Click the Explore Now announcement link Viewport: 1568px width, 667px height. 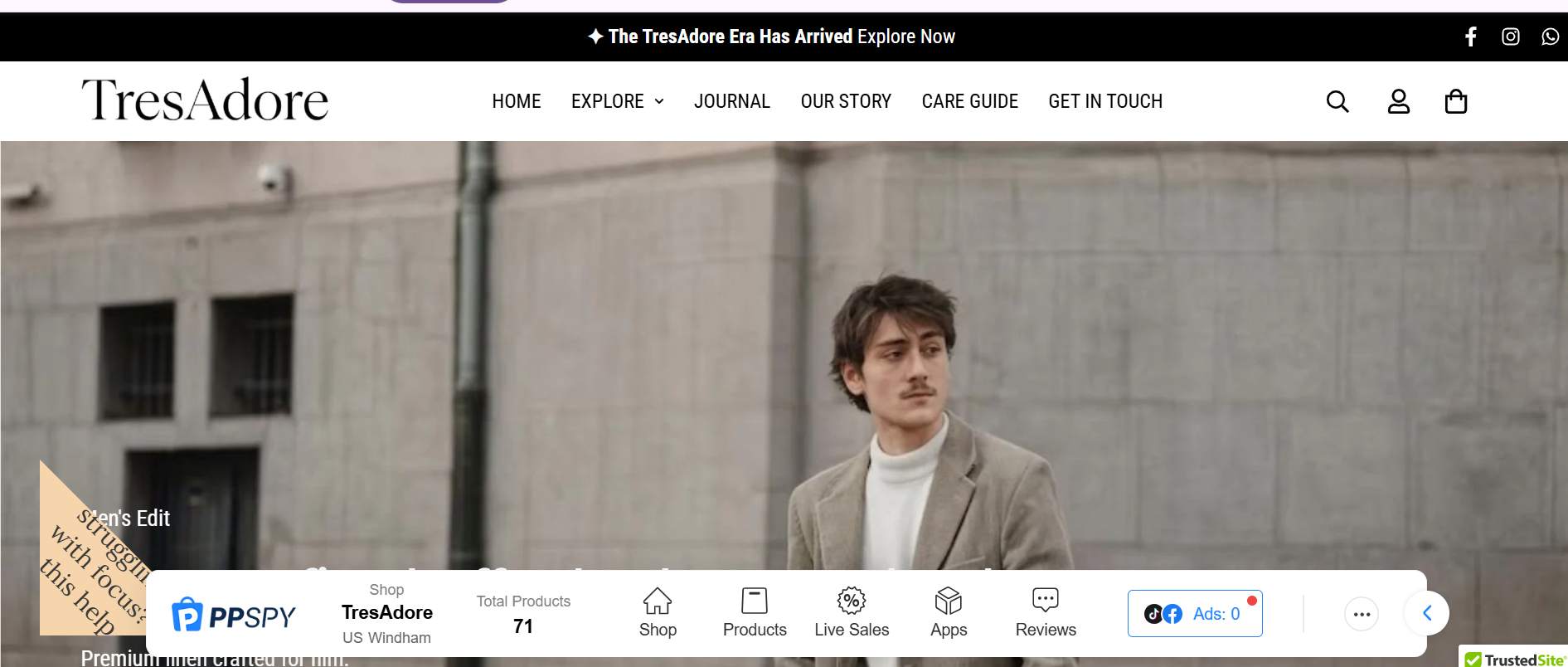coord(905,37)
